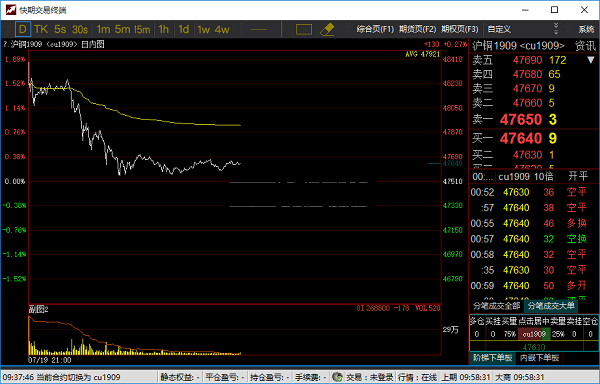The height and width of the screenshot is (384, 600).
Task: Switch to 分笔成交全部 tab
Action: coord(496,306)
